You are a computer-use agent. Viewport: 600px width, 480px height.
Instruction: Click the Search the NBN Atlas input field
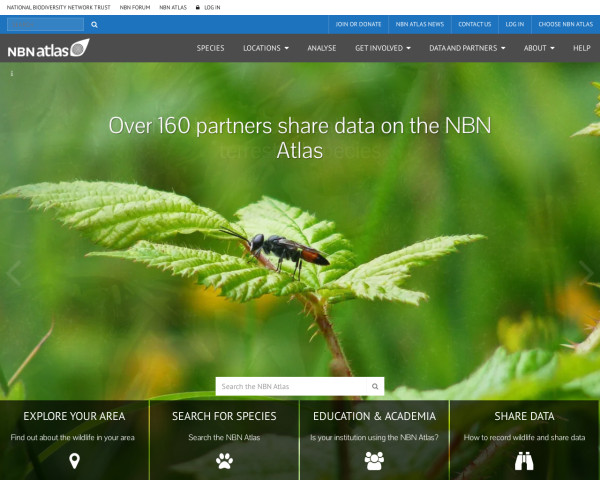292,386
